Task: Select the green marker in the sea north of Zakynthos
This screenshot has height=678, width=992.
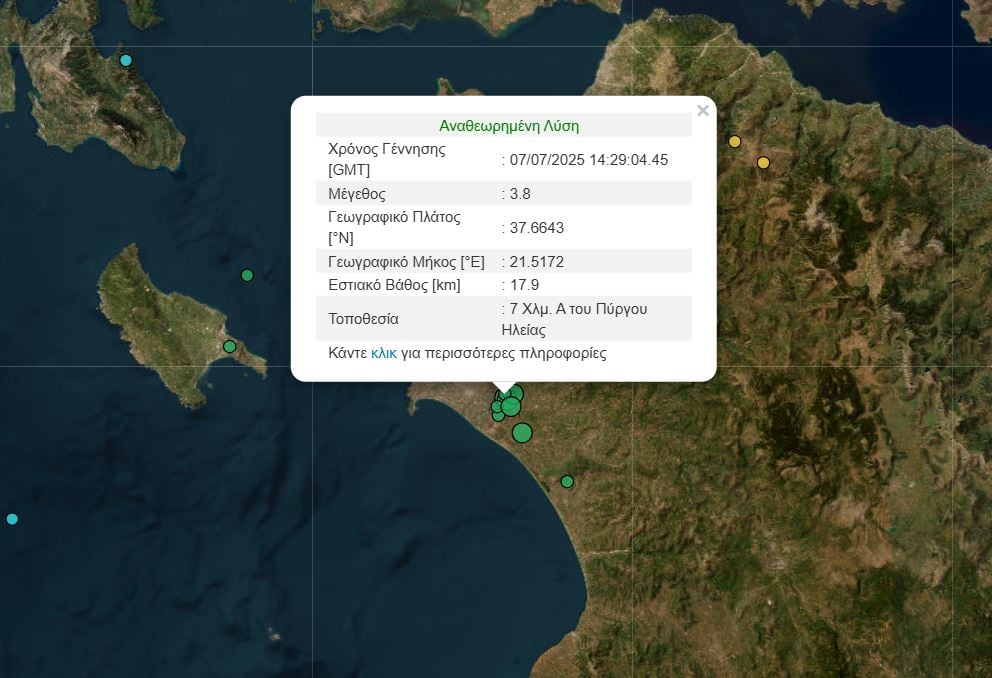Action: click(247, 275)
